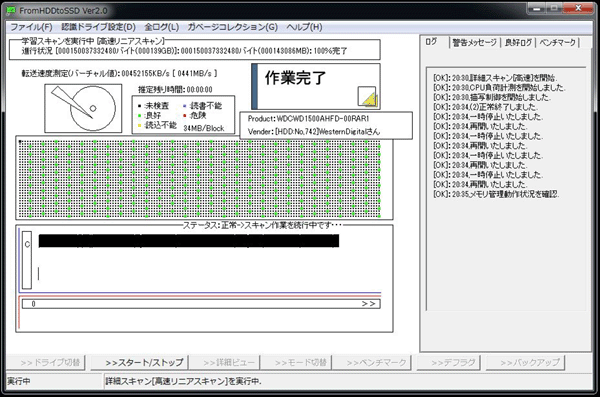Click the >>ベンチマーク button
This screenshot has height=397, width=600.
372,363
